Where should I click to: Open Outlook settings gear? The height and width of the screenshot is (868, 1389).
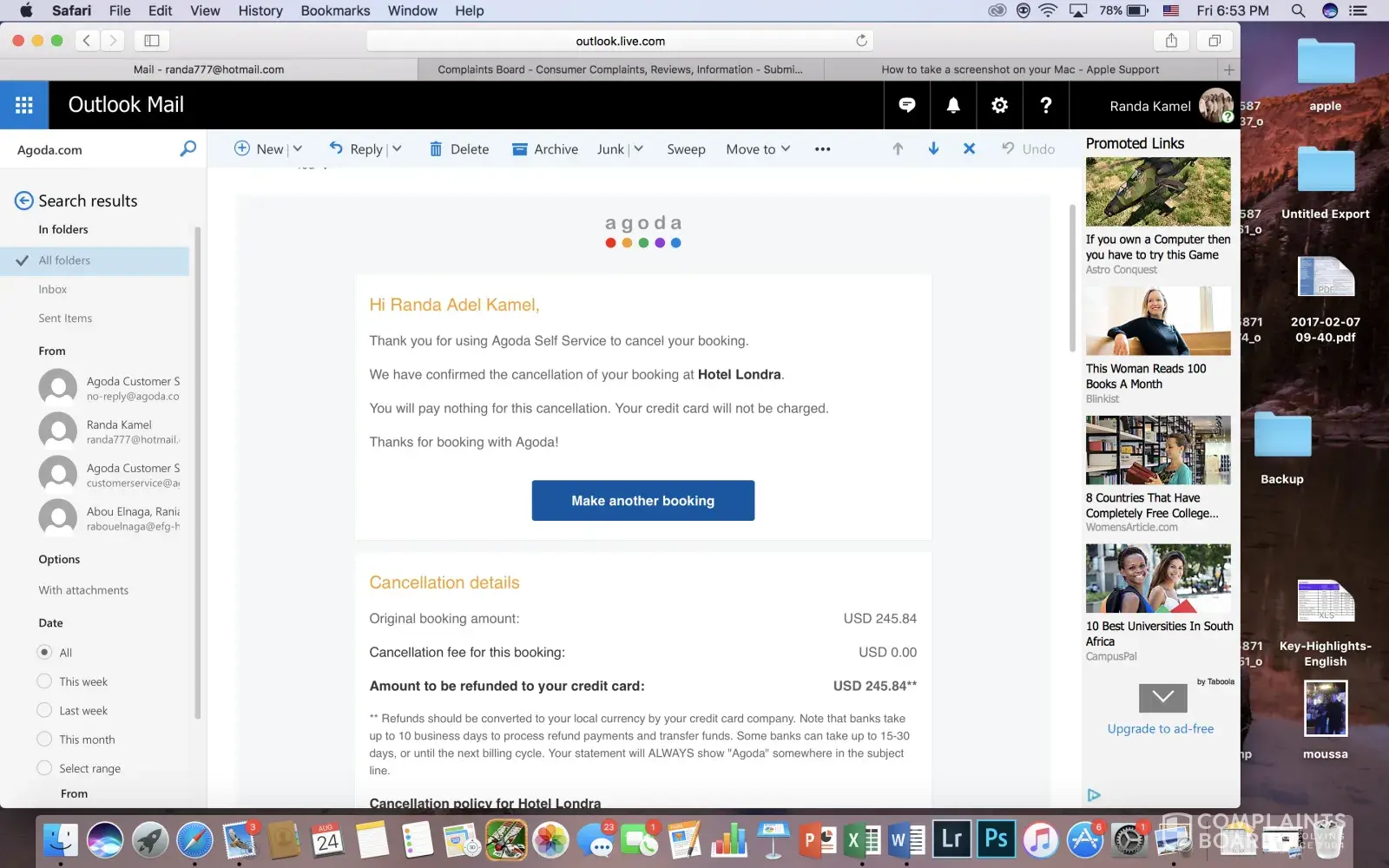999,105
